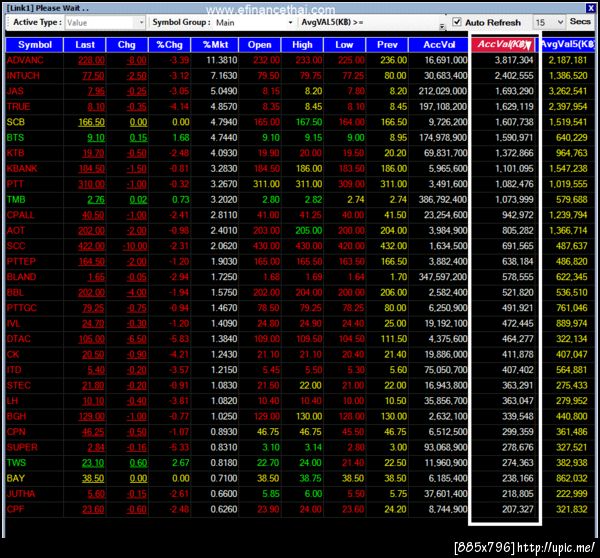600x558 pixels.
Task: Select the SCB symbol
Action: (16, 122)
